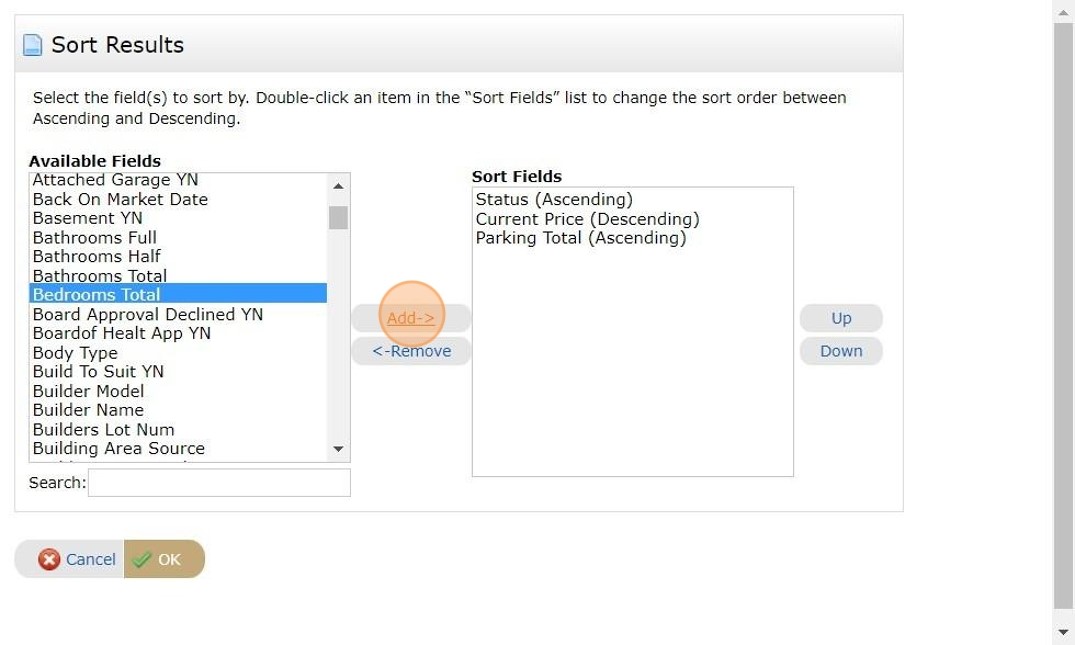Choose Builder Name from Available Fields
This screenshot has width=1075, height=645.
178,410
